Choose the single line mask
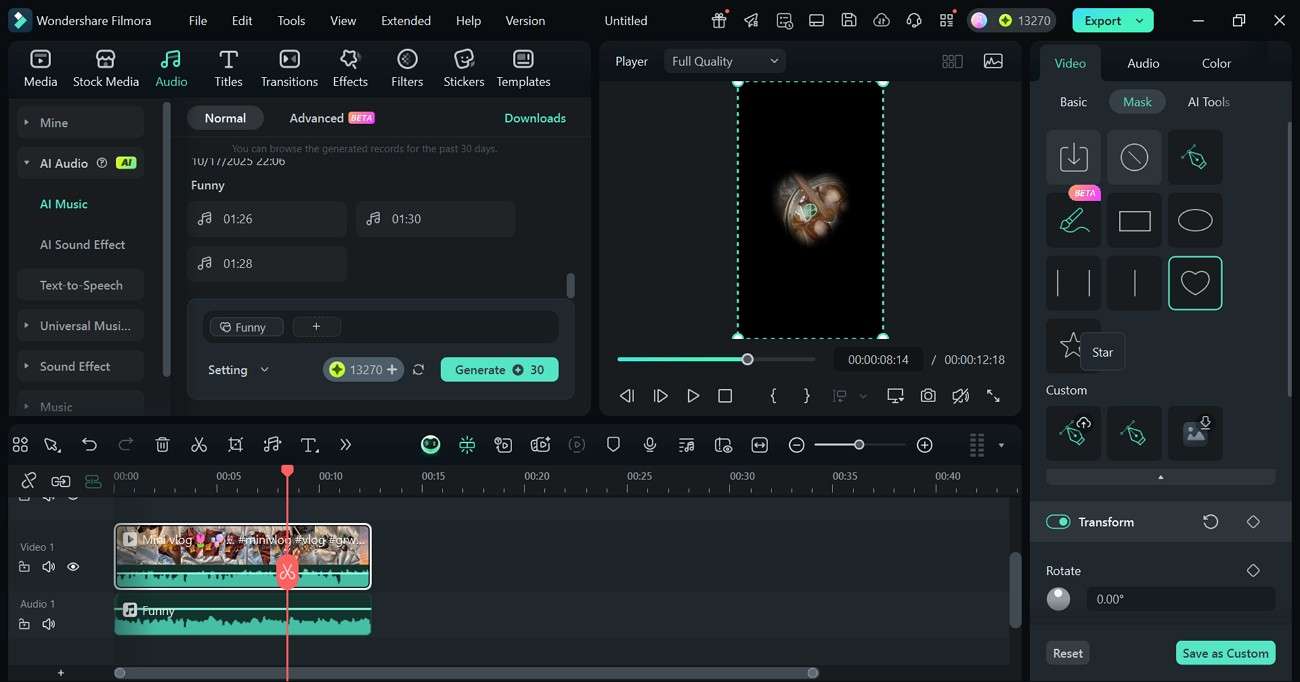The width and height of the screenshot is (1300, 682). pyautogui.click(x=1134, y=283)
